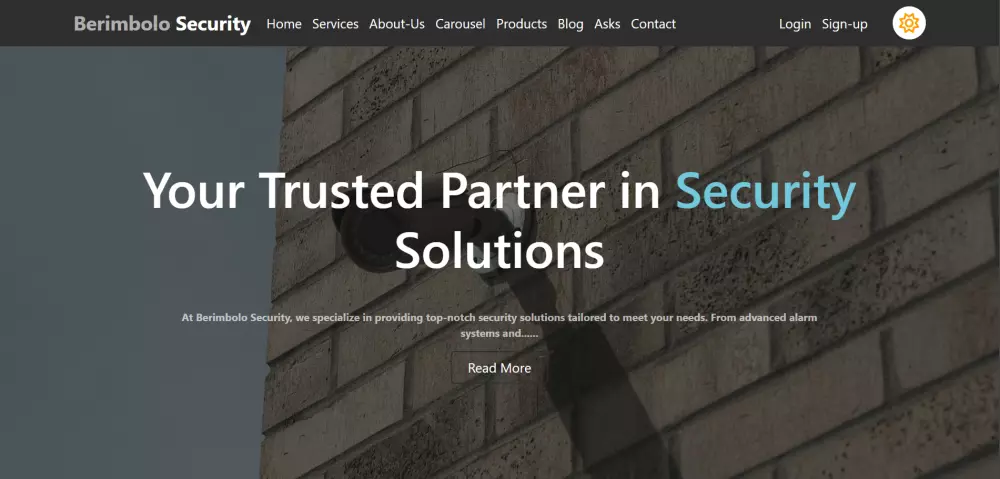Click the description paragraph about Berimbolo Security
The width and height of the screenshot is (1000, 479).
coord(499,325)
